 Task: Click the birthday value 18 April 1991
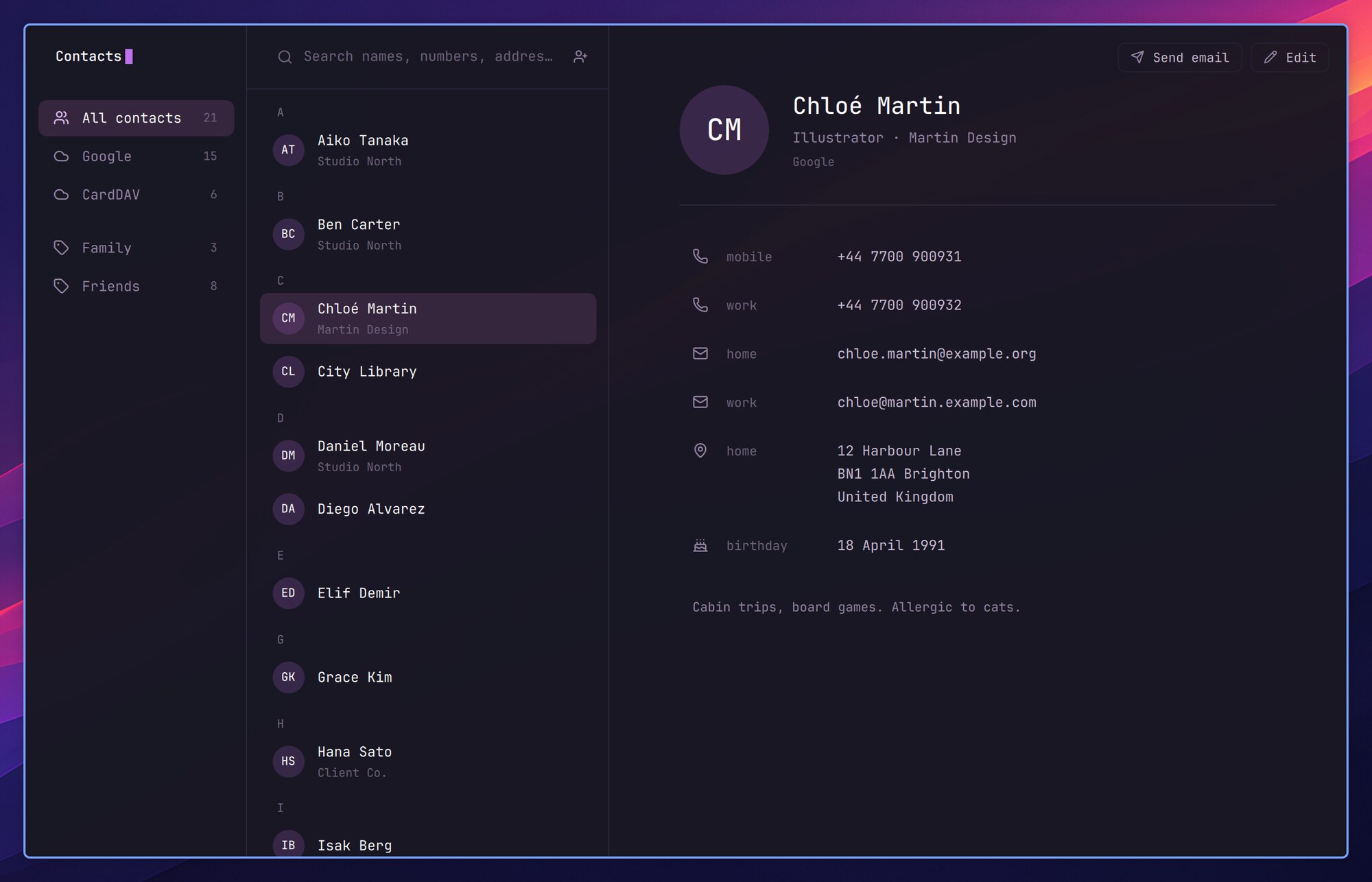pyautogui.click(x=891, y=546)
